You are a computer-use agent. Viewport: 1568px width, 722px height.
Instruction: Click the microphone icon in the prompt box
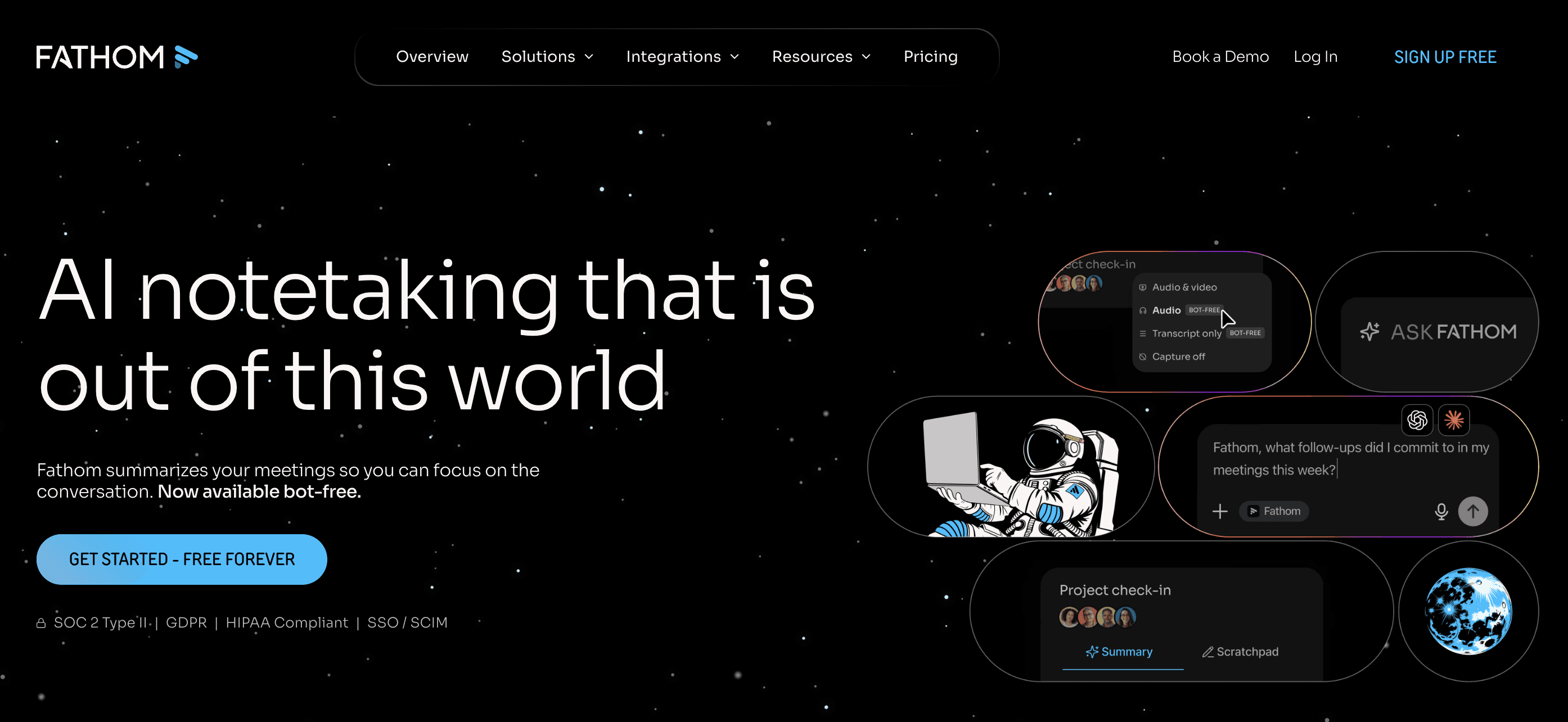pos(1441,511)
